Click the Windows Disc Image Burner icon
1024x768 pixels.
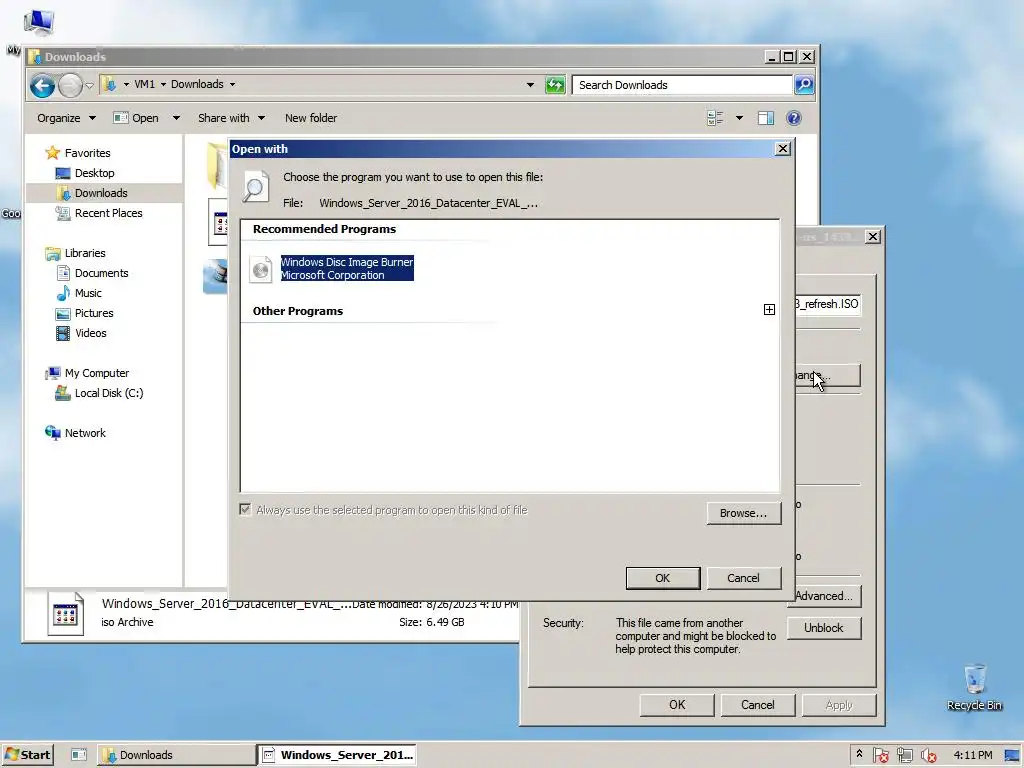click(261, 269)
